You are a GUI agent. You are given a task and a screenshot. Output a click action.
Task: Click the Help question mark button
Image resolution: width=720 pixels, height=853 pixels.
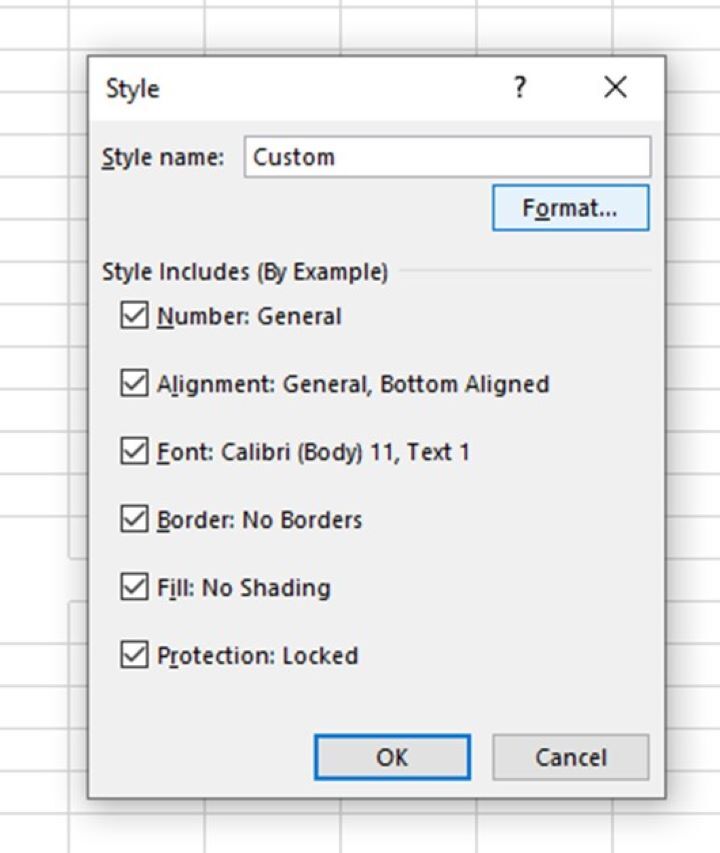[x=519, y=88]
